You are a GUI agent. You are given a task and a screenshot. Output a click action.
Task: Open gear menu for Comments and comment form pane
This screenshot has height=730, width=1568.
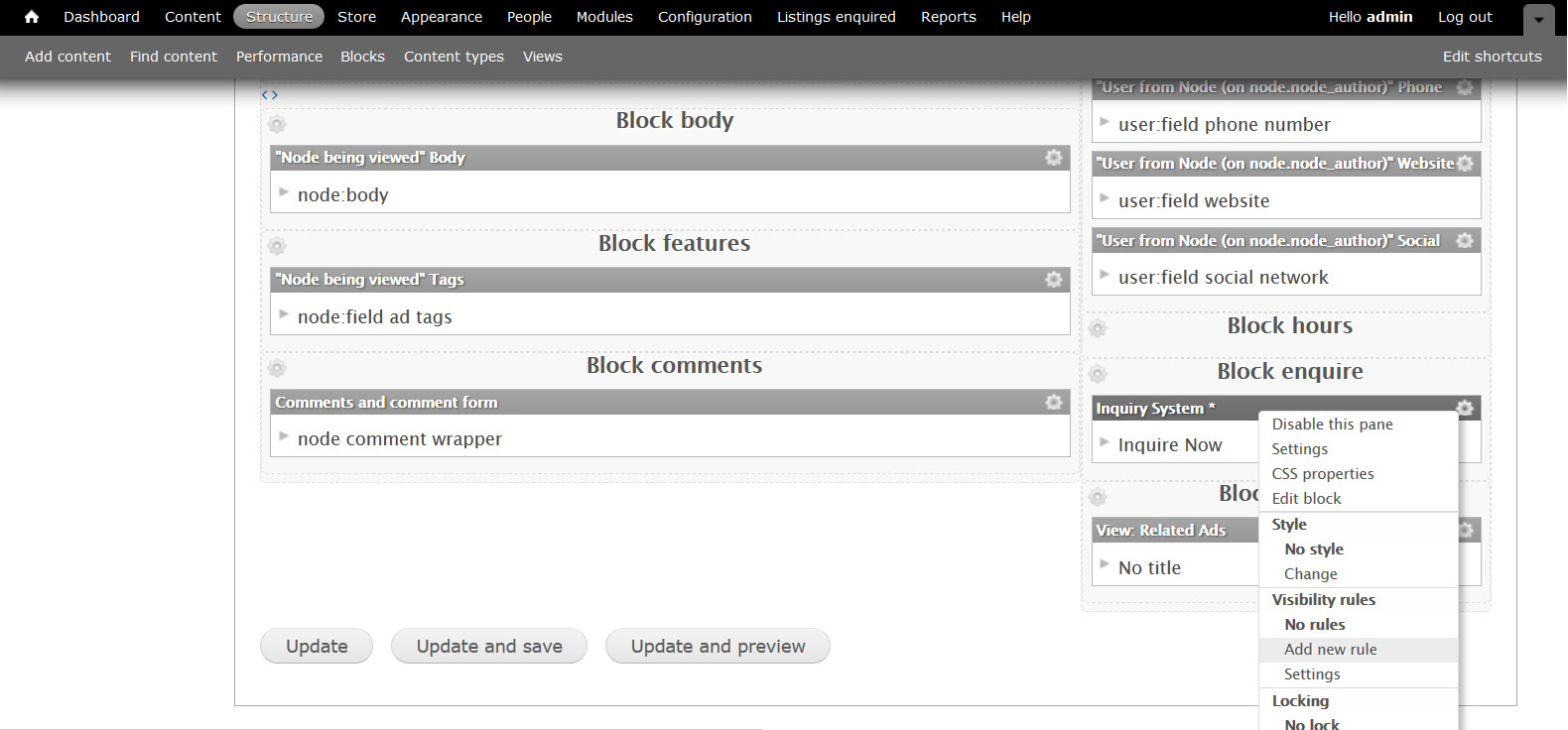click(1053, 402)
